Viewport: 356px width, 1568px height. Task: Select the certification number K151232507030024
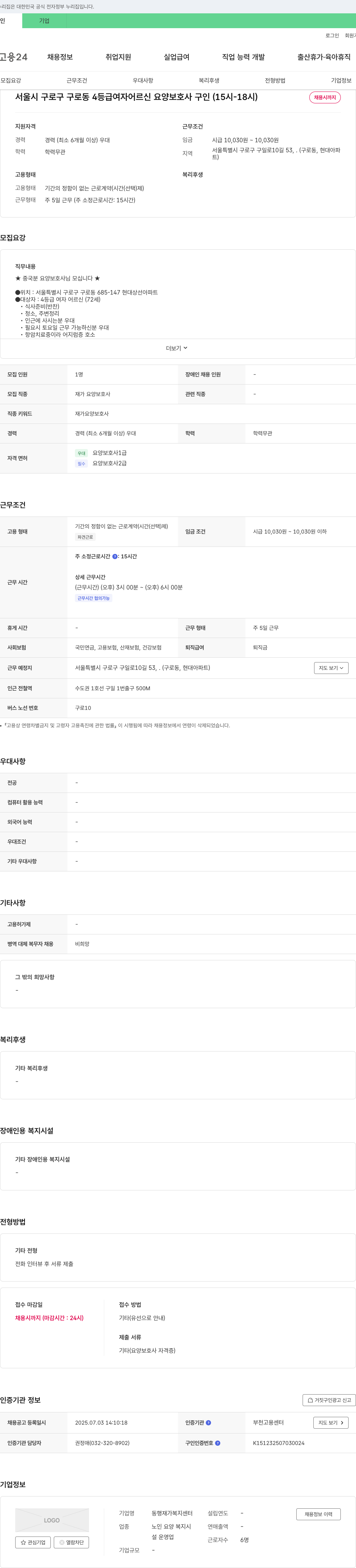[278, 1443]
